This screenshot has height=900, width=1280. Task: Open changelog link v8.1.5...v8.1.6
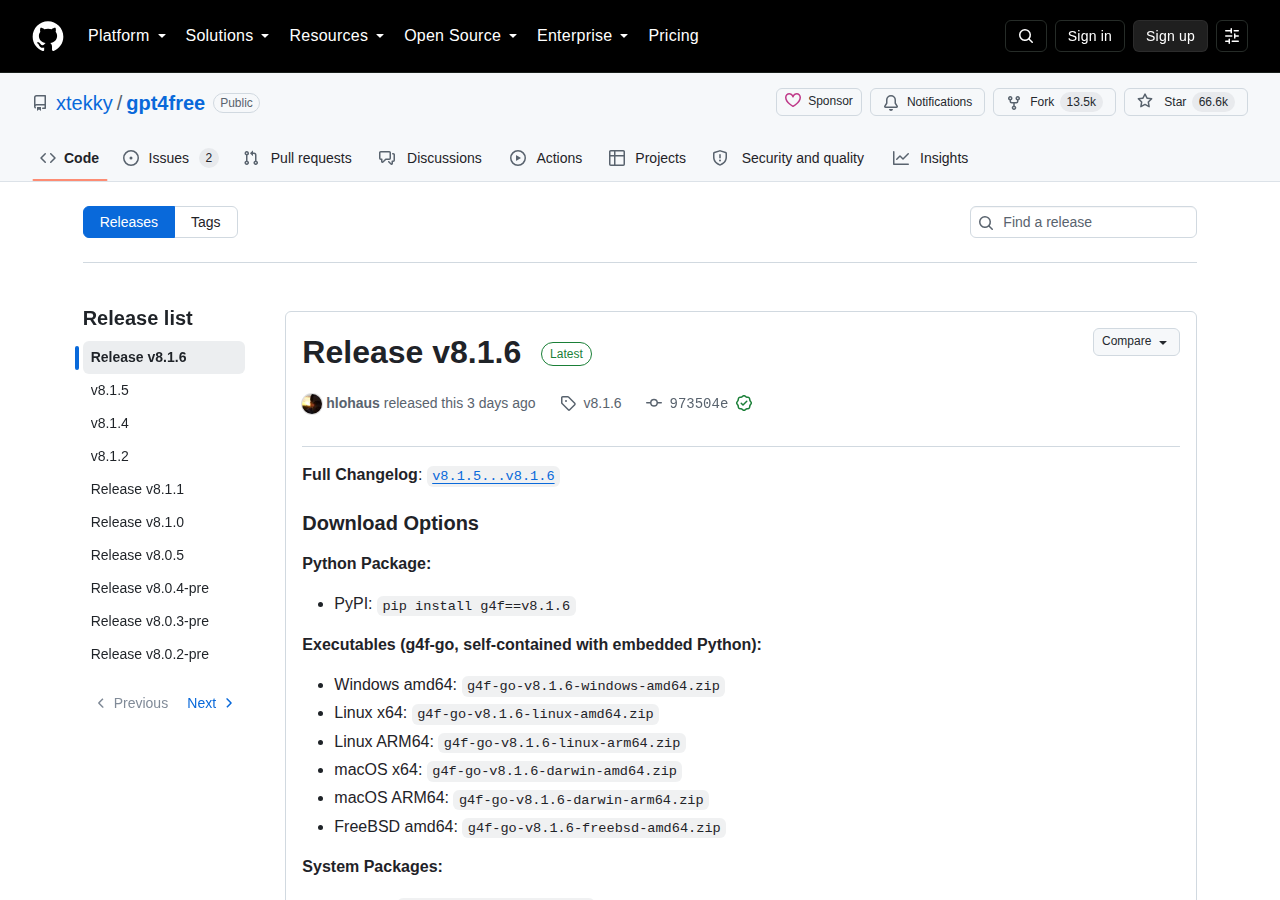click(x=493, y=476)
